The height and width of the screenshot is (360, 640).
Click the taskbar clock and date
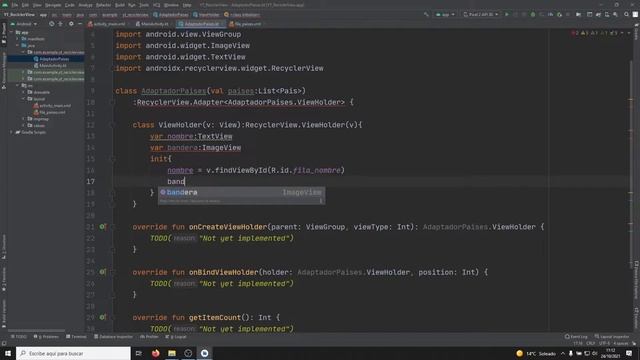pyautogui.click(x=611, y=353)
